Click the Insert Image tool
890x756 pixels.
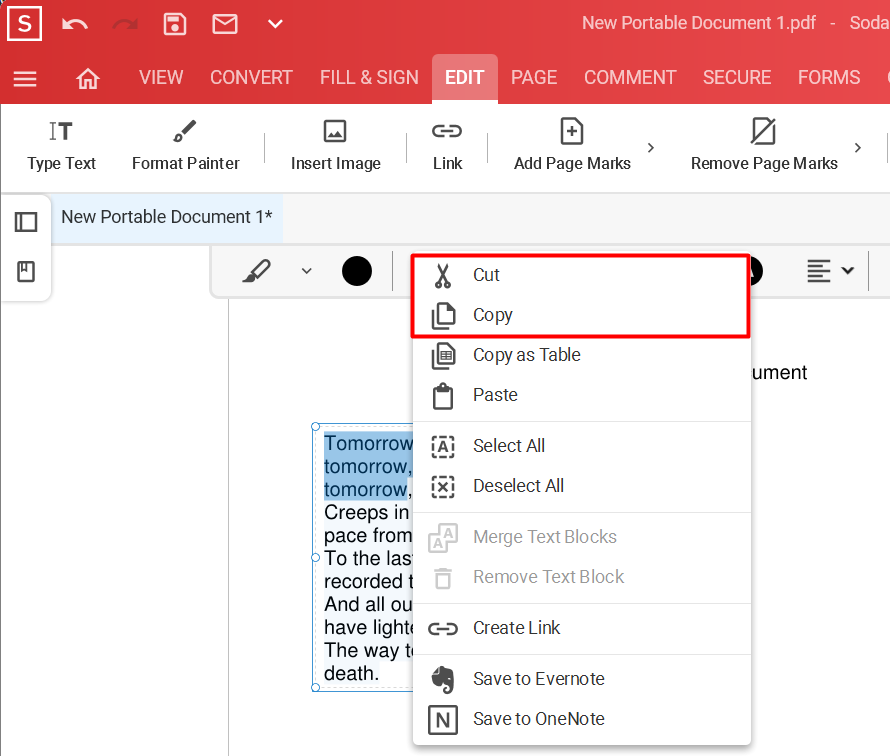(x=335, y=145)
